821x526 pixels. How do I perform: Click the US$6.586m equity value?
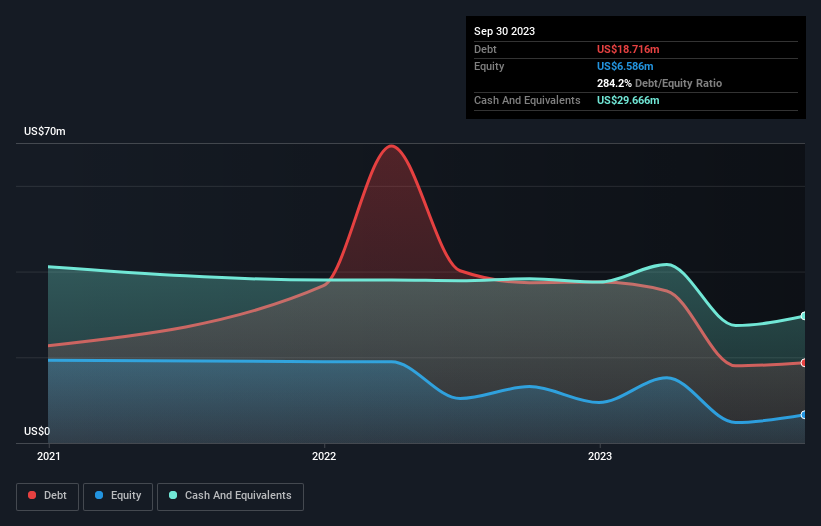coord(625,66)
